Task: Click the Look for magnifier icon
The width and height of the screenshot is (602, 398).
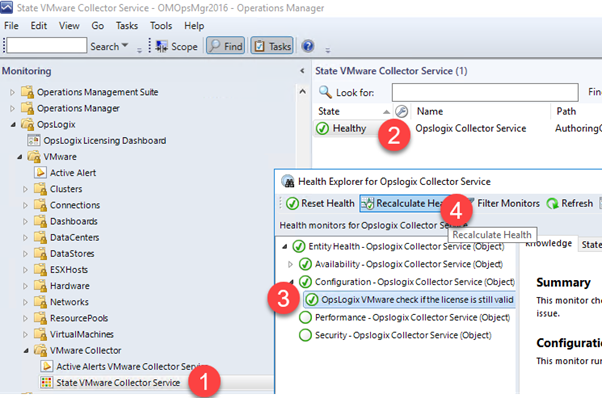Action: click(325, 92)
